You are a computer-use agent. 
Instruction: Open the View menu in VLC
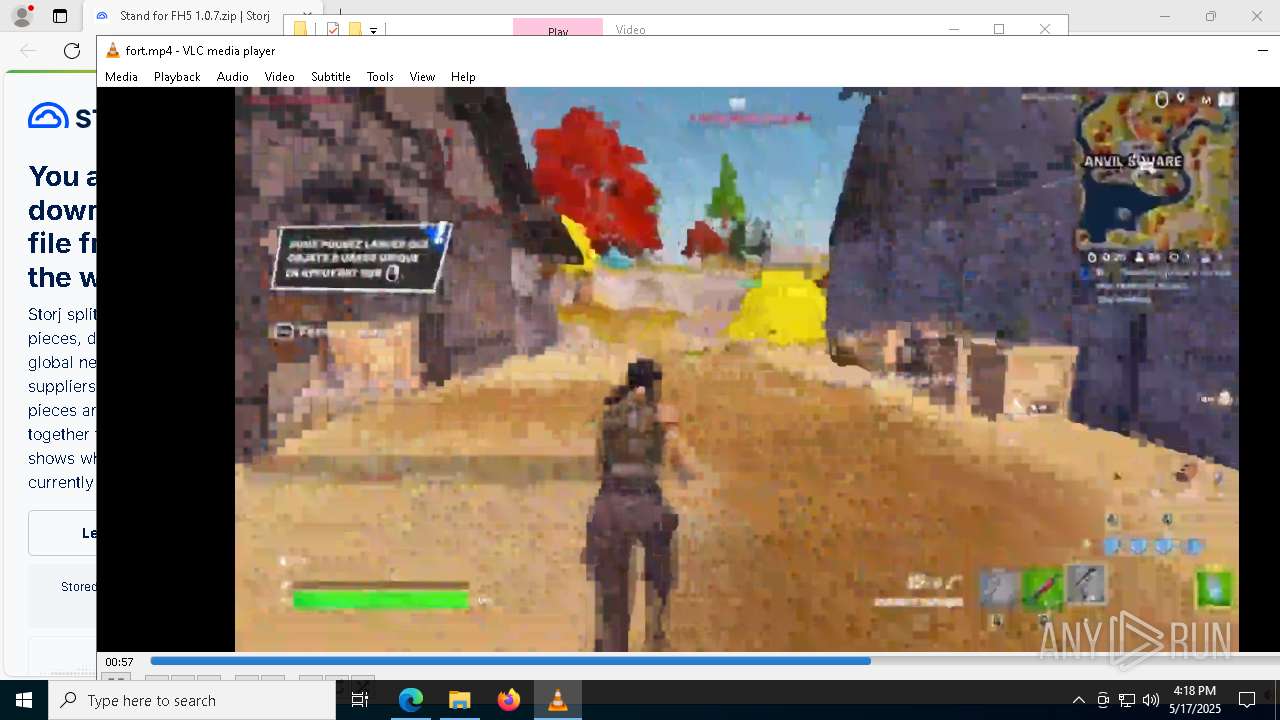pyautogui.click(x=422, y=76)
